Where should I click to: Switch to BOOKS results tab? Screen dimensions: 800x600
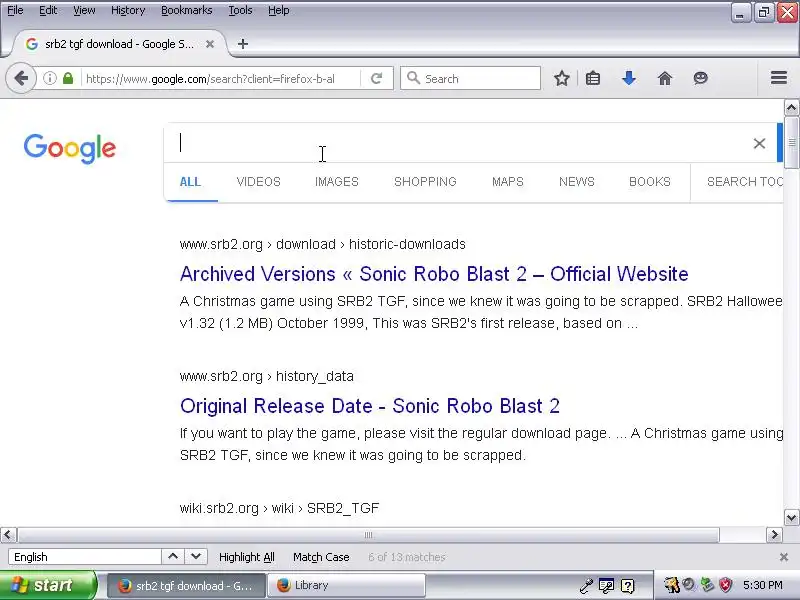[x=649, y=182]
